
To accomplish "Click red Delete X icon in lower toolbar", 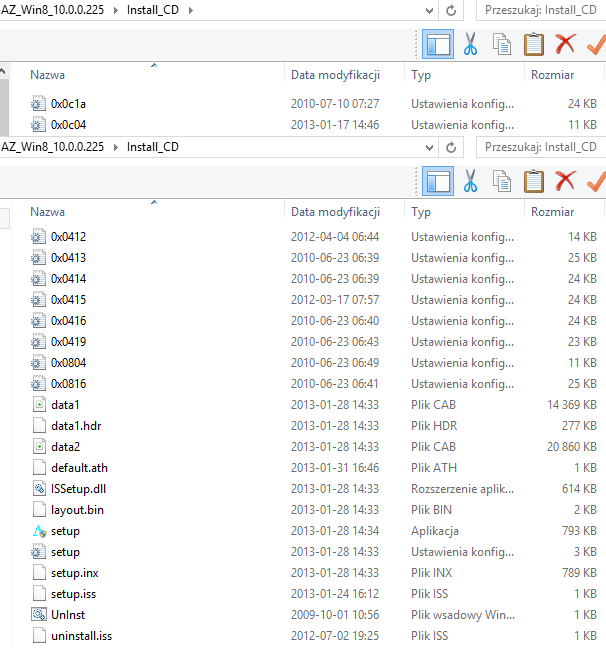I will tap(565, 181).
